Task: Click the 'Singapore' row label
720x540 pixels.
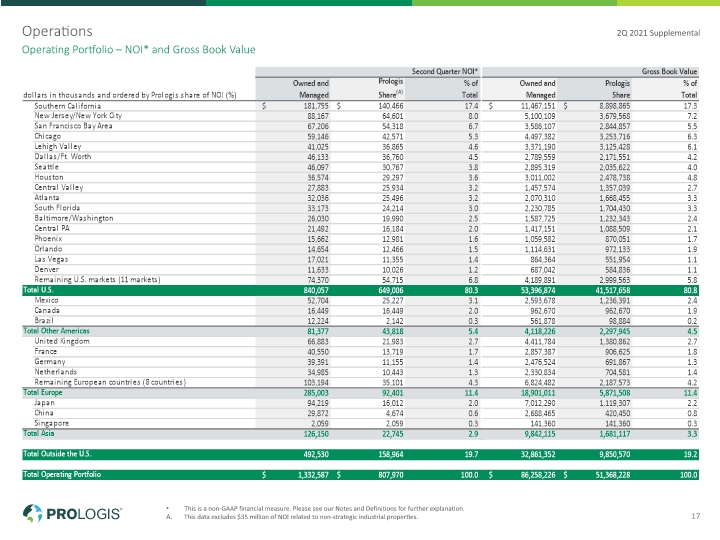Action: point(51,423)
